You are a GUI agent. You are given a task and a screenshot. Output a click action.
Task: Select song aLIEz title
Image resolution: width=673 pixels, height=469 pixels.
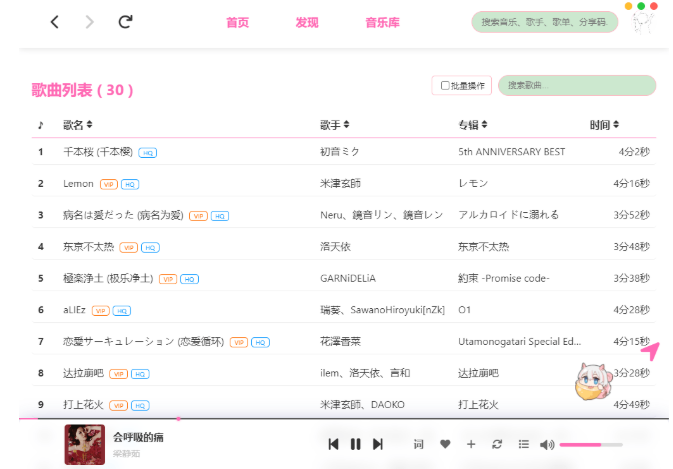(74, 310)
